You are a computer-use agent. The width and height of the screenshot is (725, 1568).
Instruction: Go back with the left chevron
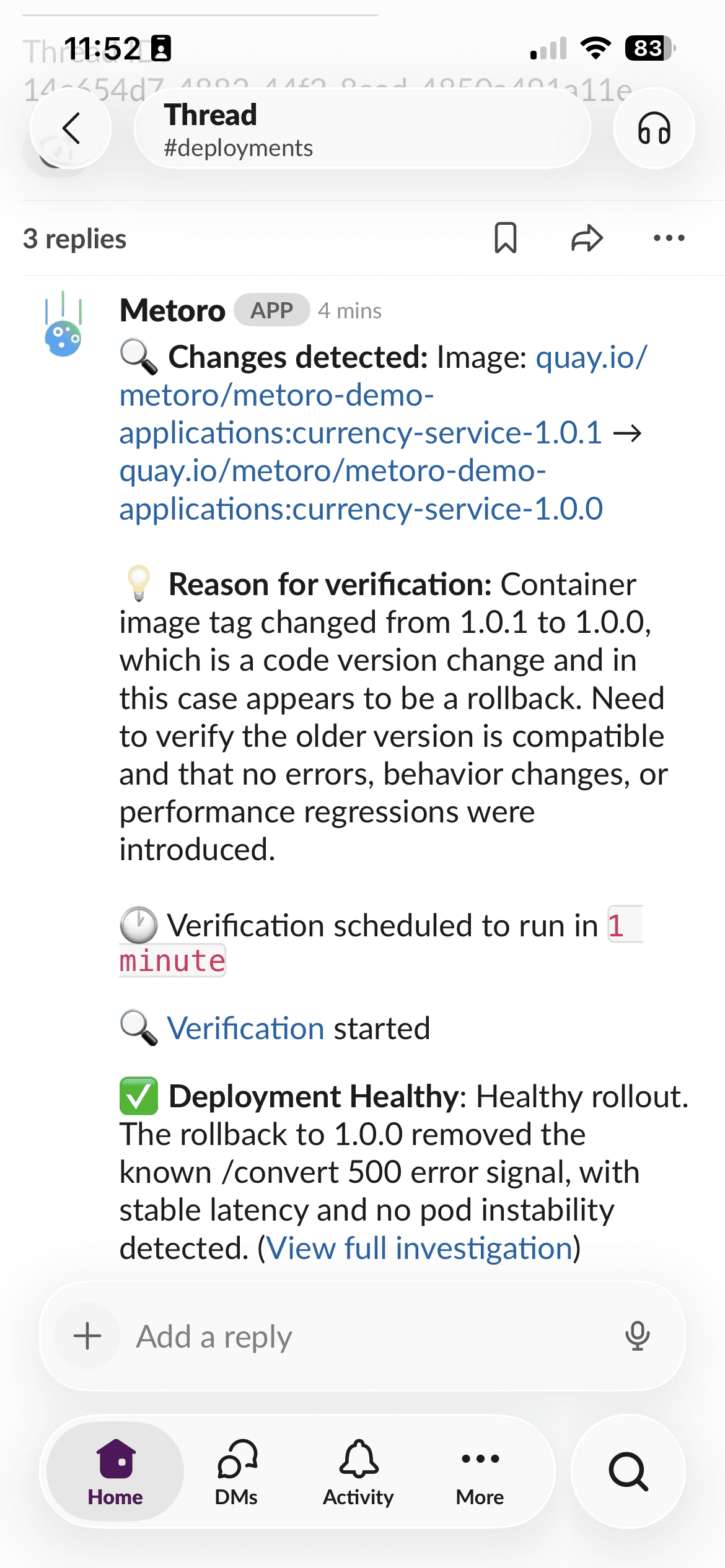coord(70,128)
